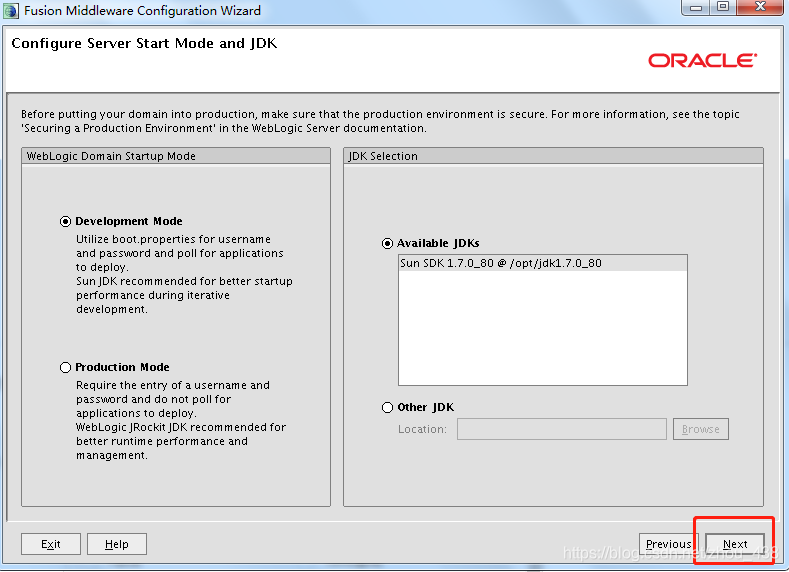The height and width of the screenshot is (572, 789).
Task: Click the JDK Selection panel header
Action: click(554, 156)
